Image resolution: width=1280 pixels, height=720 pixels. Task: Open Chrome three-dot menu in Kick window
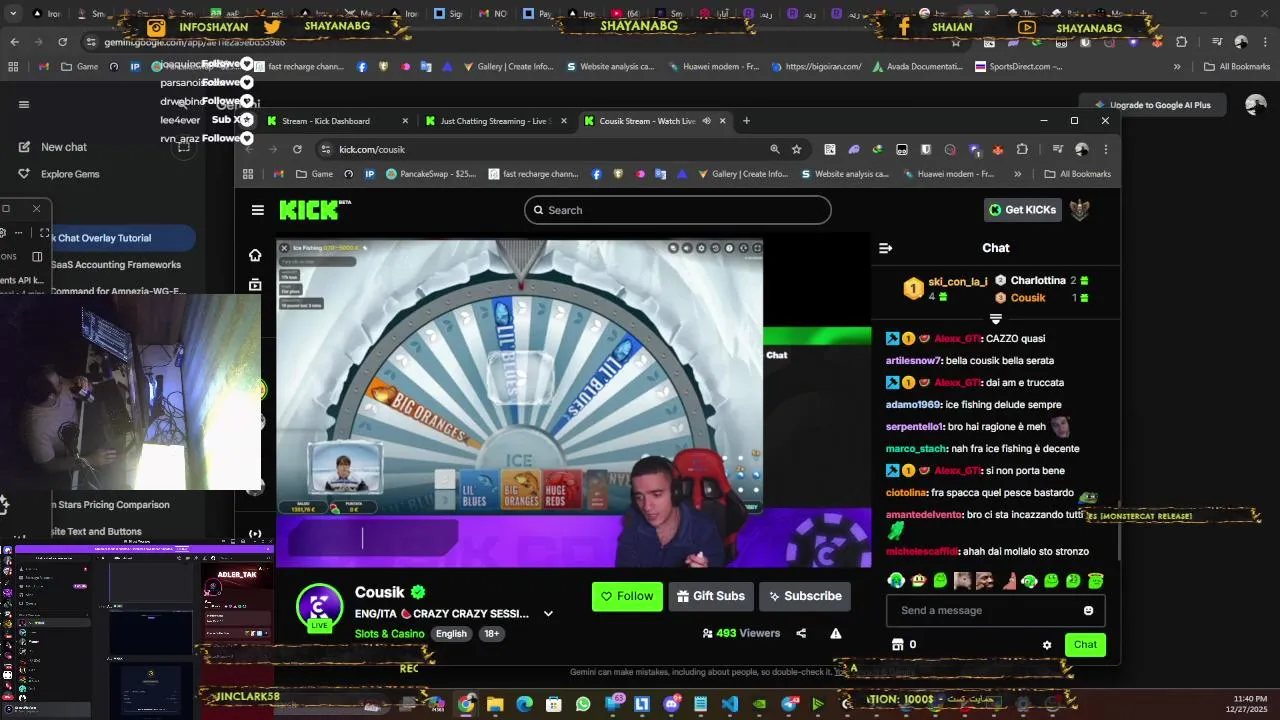(x=1105, y=149)
